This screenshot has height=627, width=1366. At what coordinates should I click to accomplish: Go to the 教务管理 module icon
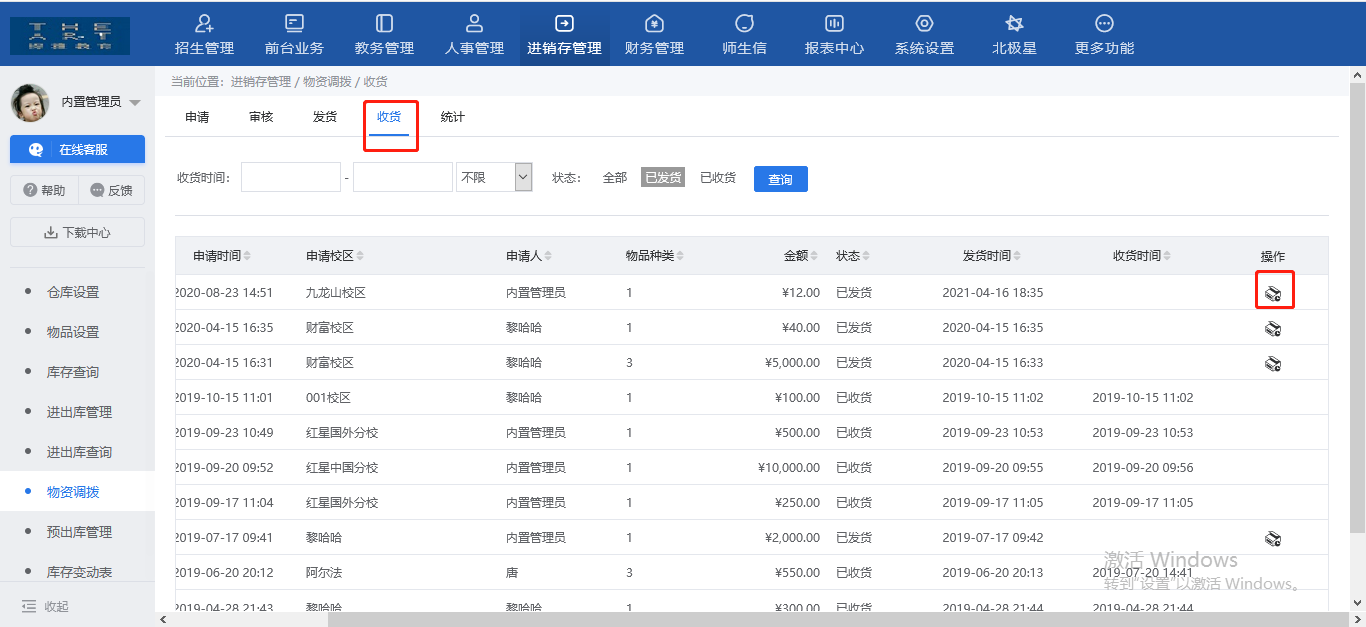(384, 23)
